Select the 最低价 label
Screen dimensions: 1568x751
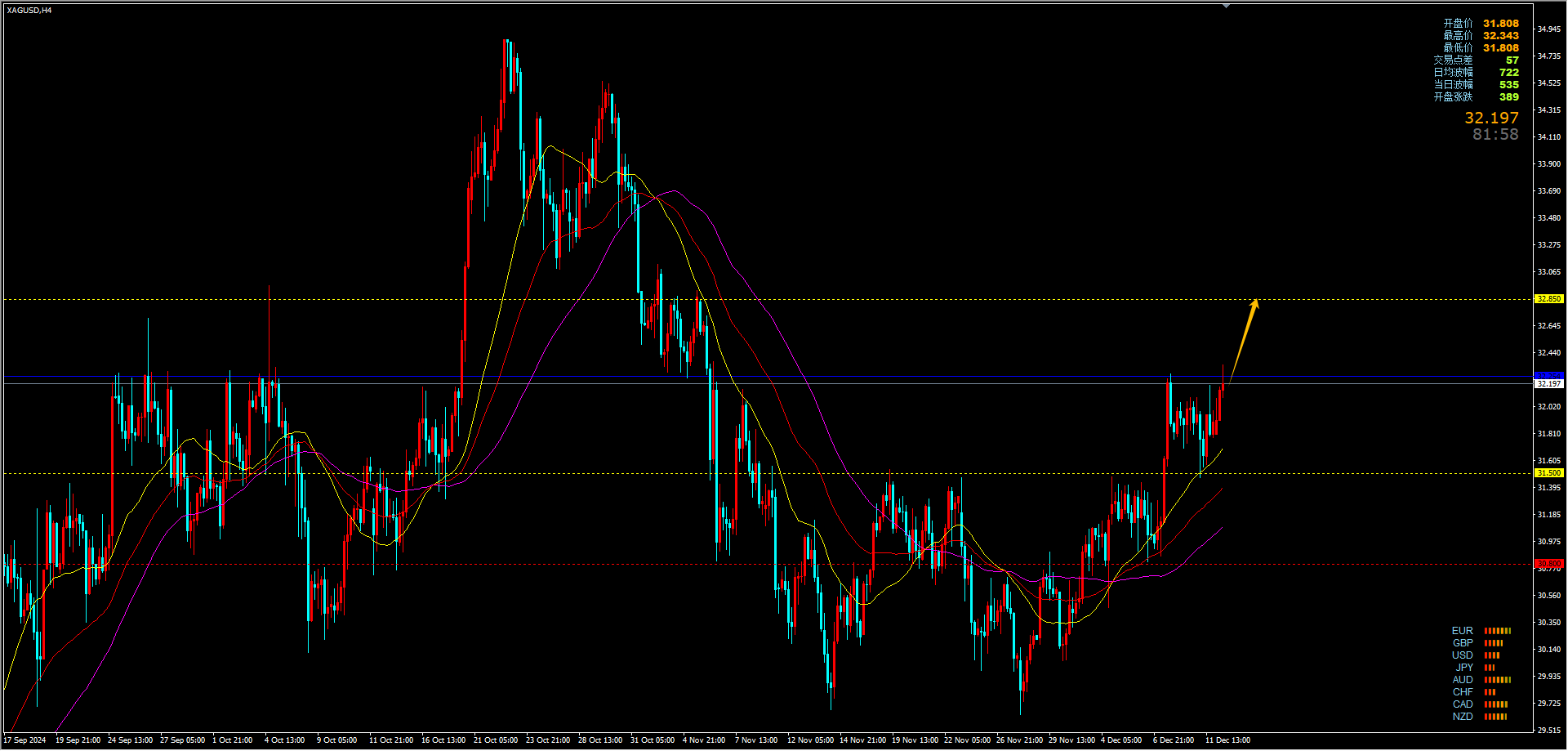click(1458, 48)
